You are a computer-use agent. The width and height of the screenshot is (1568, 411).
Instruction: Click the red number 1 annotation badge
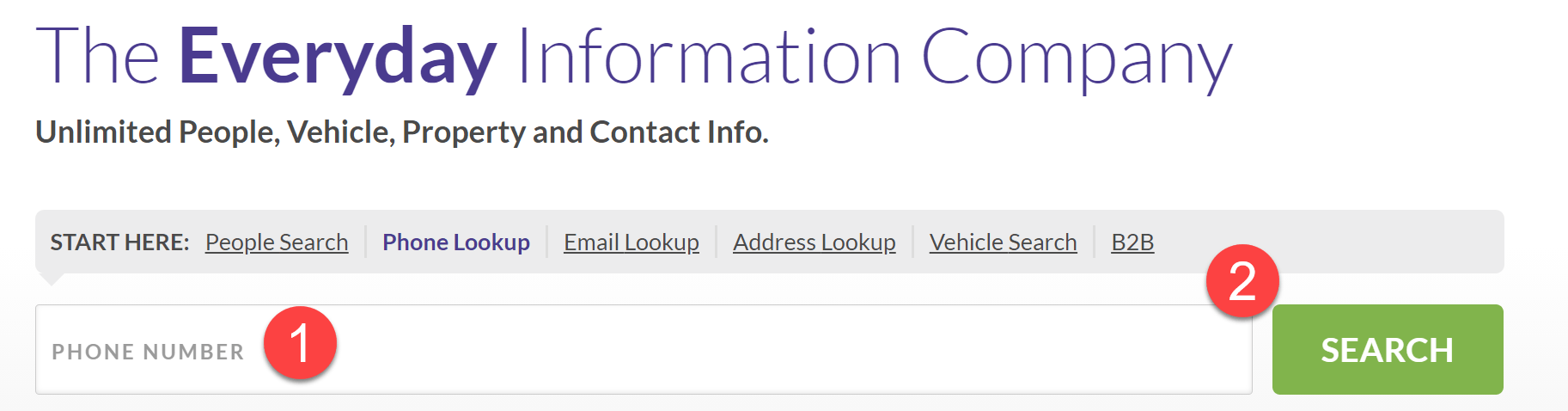[300, 343]
